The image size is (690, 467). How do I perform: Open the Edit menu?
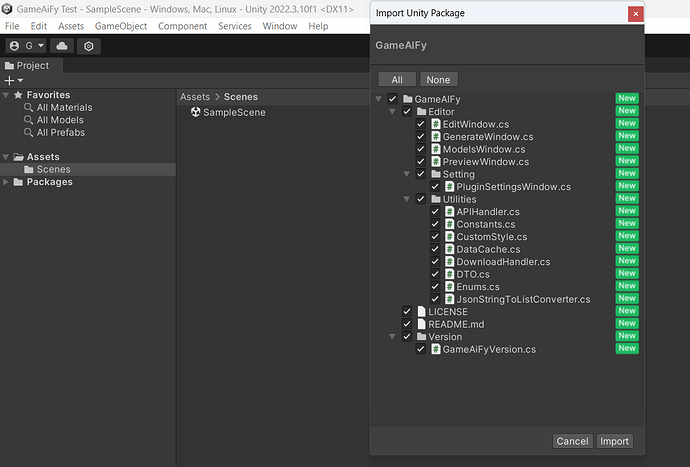click(39, 26)
